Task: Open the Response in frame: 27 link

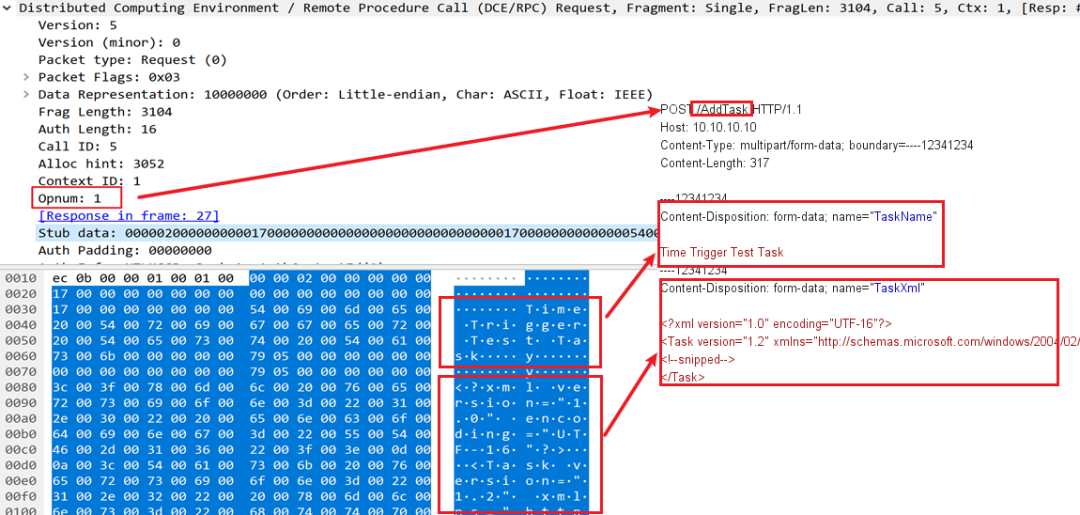Action: (128, 216)
